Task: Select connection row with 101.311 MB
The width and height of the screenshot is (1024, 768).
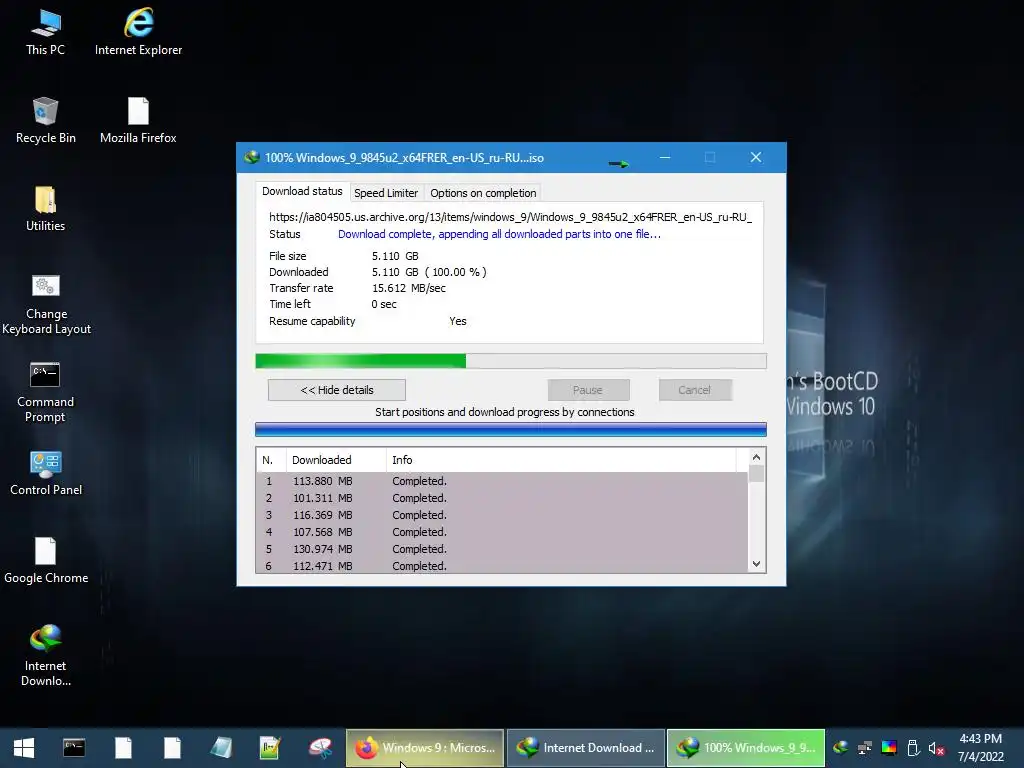Action: coord(502,498)
